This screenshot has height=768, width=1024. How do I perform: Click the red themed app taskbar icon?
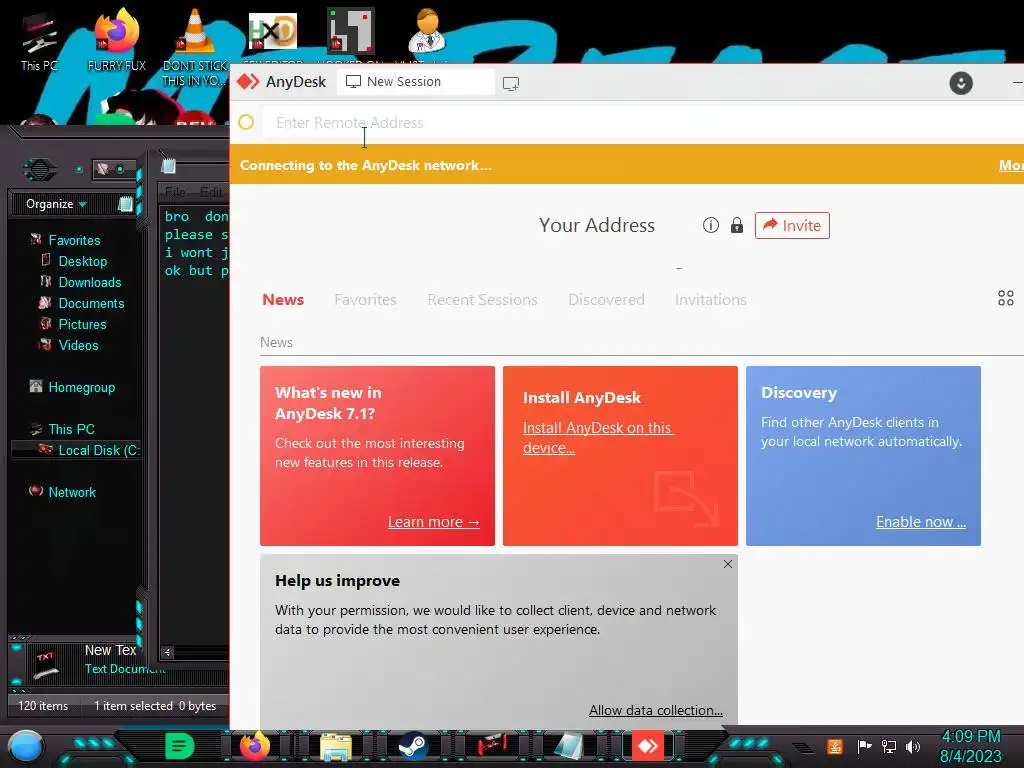tap(491, 746)
